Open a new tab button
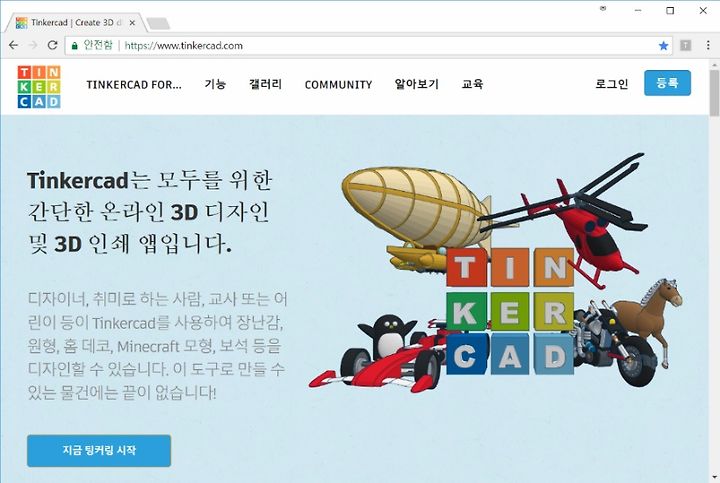The width and height of the screenshot is (720, 483). point(158,23)
